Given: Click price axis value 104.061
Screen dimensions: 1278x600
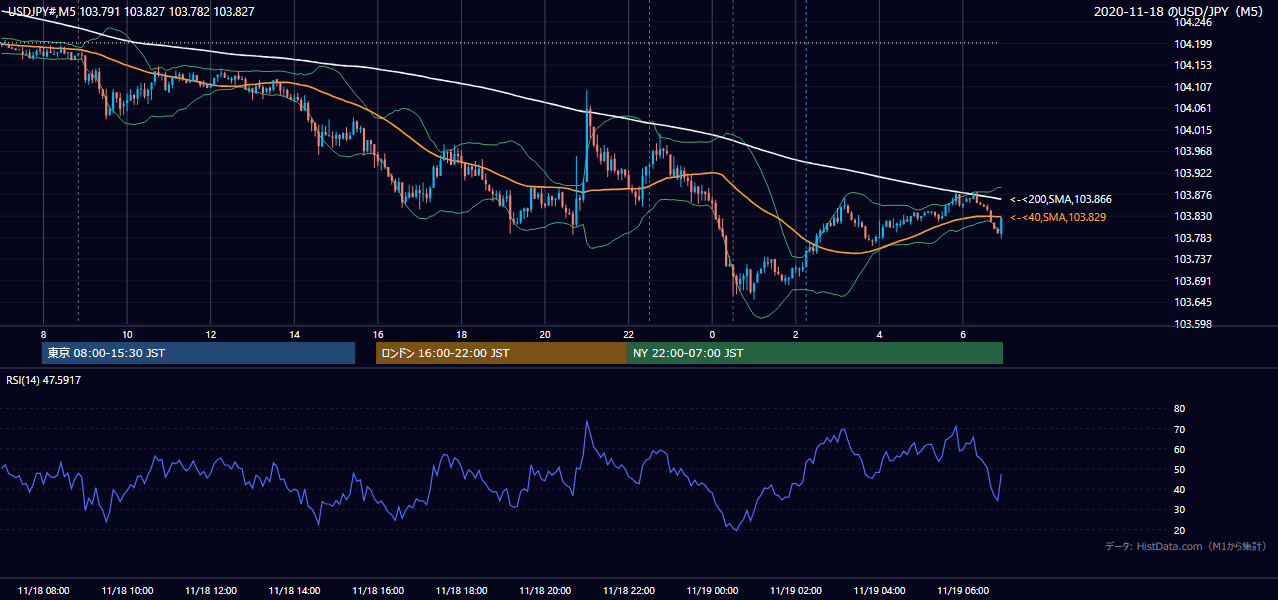Looking at the screenshot, I should (1193, 108).
